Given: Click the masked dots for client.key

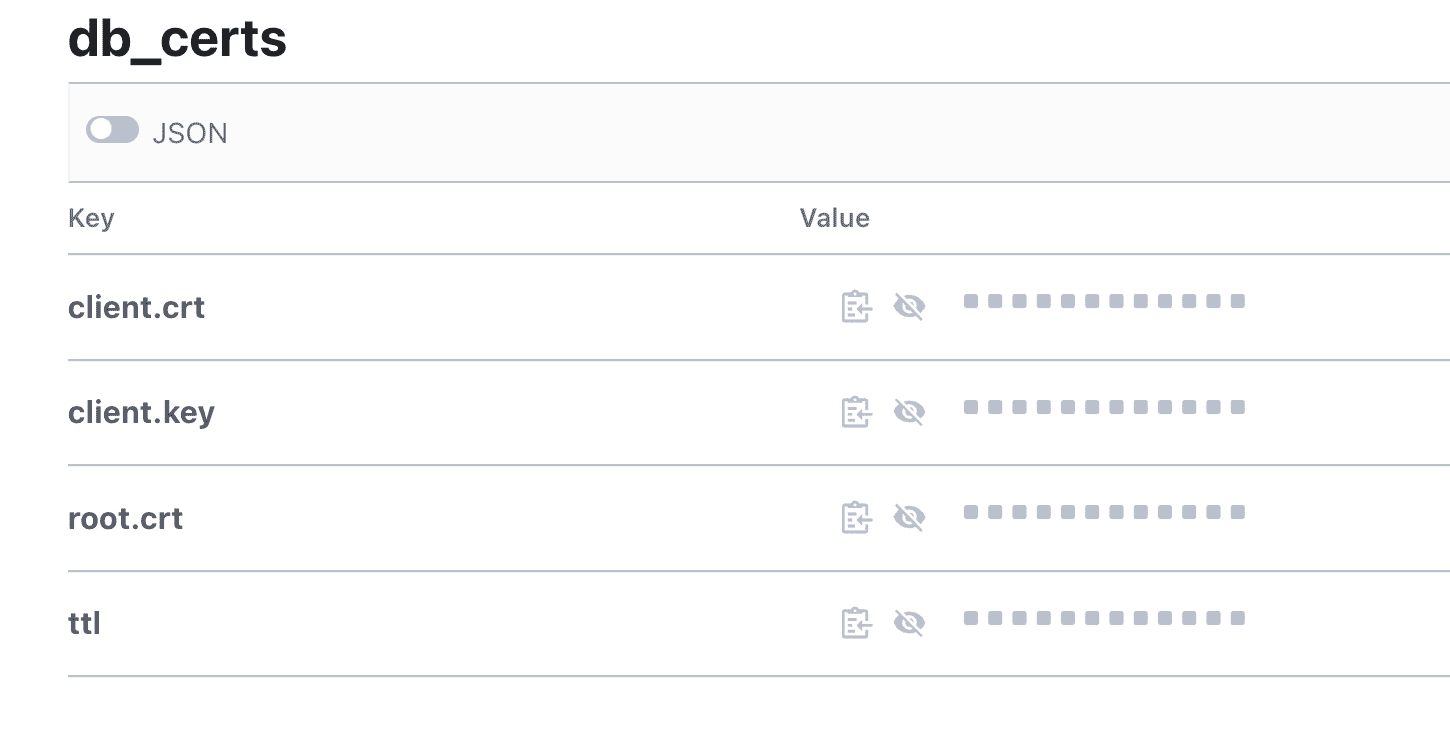Looking at the screenshot, I should click(x=1104, y=407).
